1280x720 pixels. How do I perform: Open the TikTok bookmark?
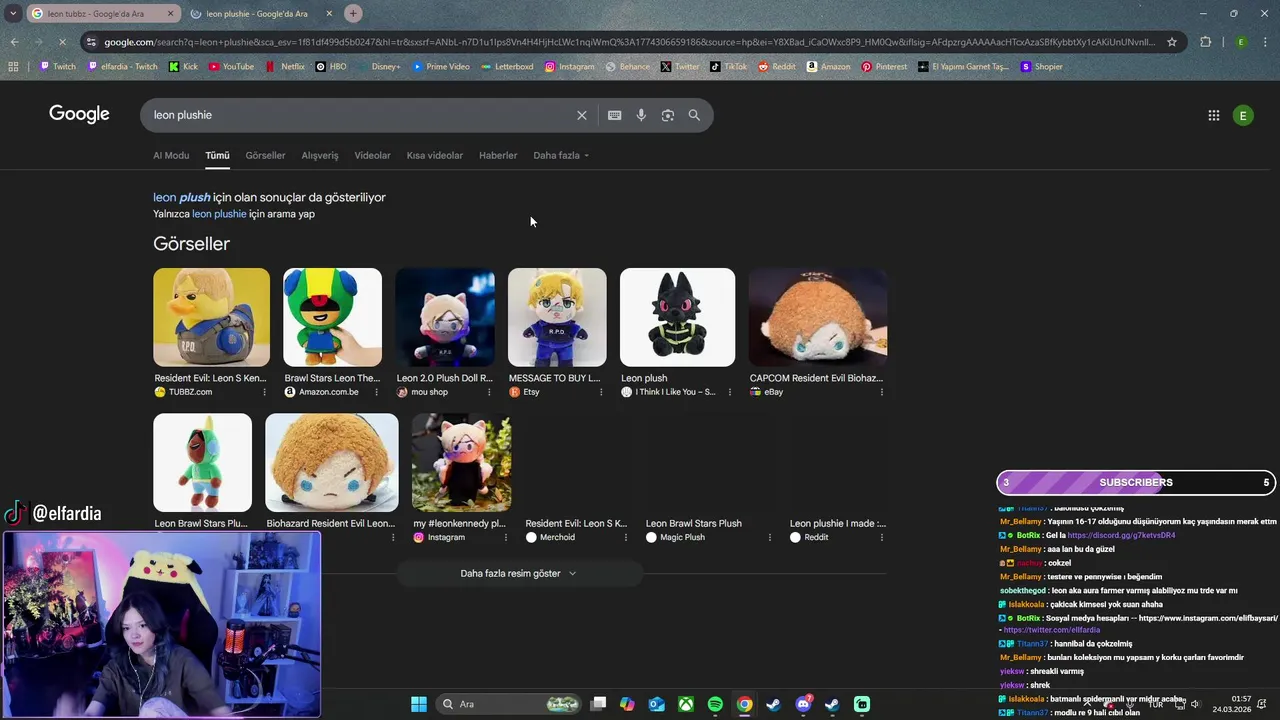point(728,67)
